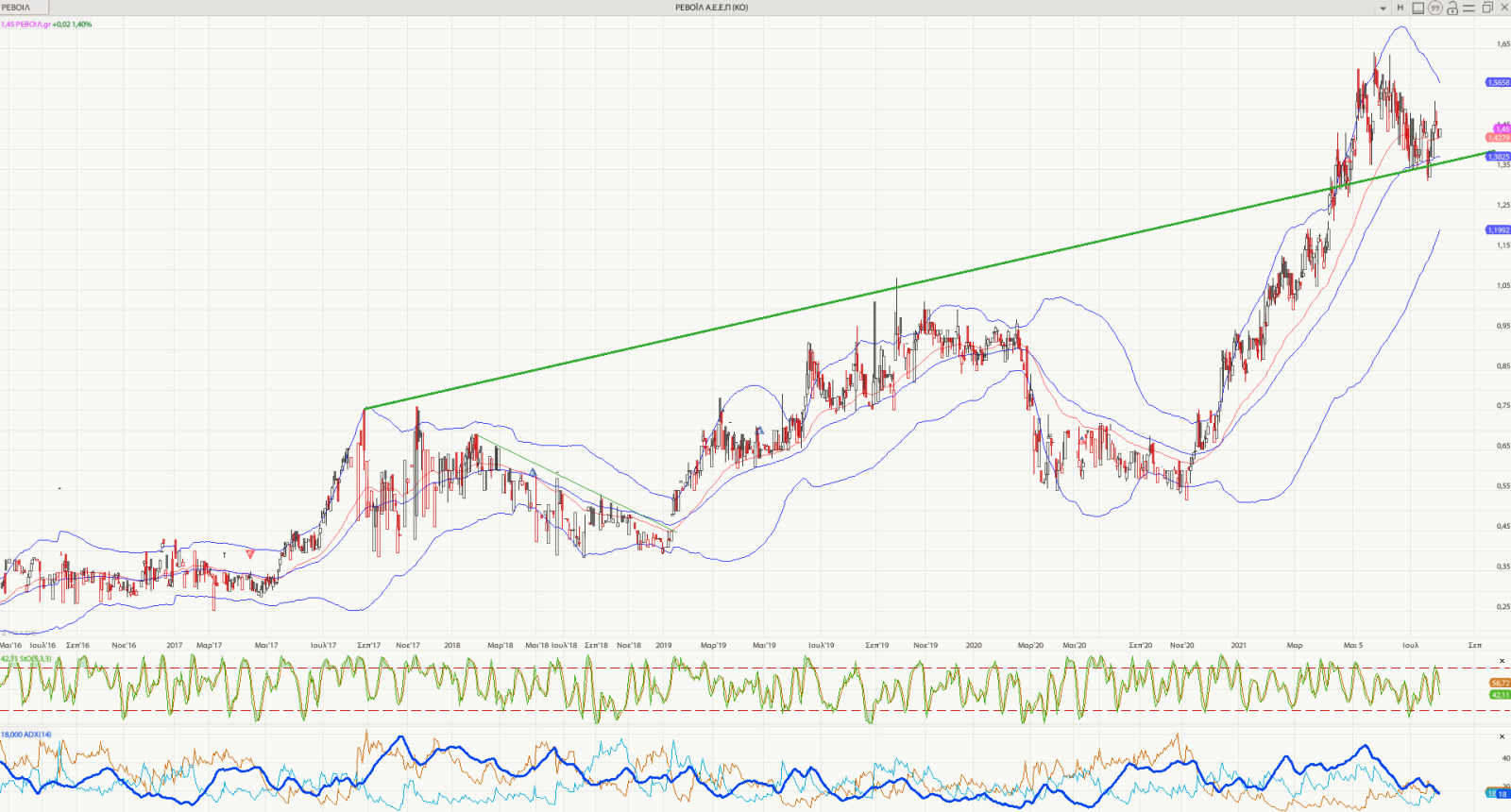1511x812 pixels.
Task: Click the ADX(14) indicator label
Action: coord(26,735)
